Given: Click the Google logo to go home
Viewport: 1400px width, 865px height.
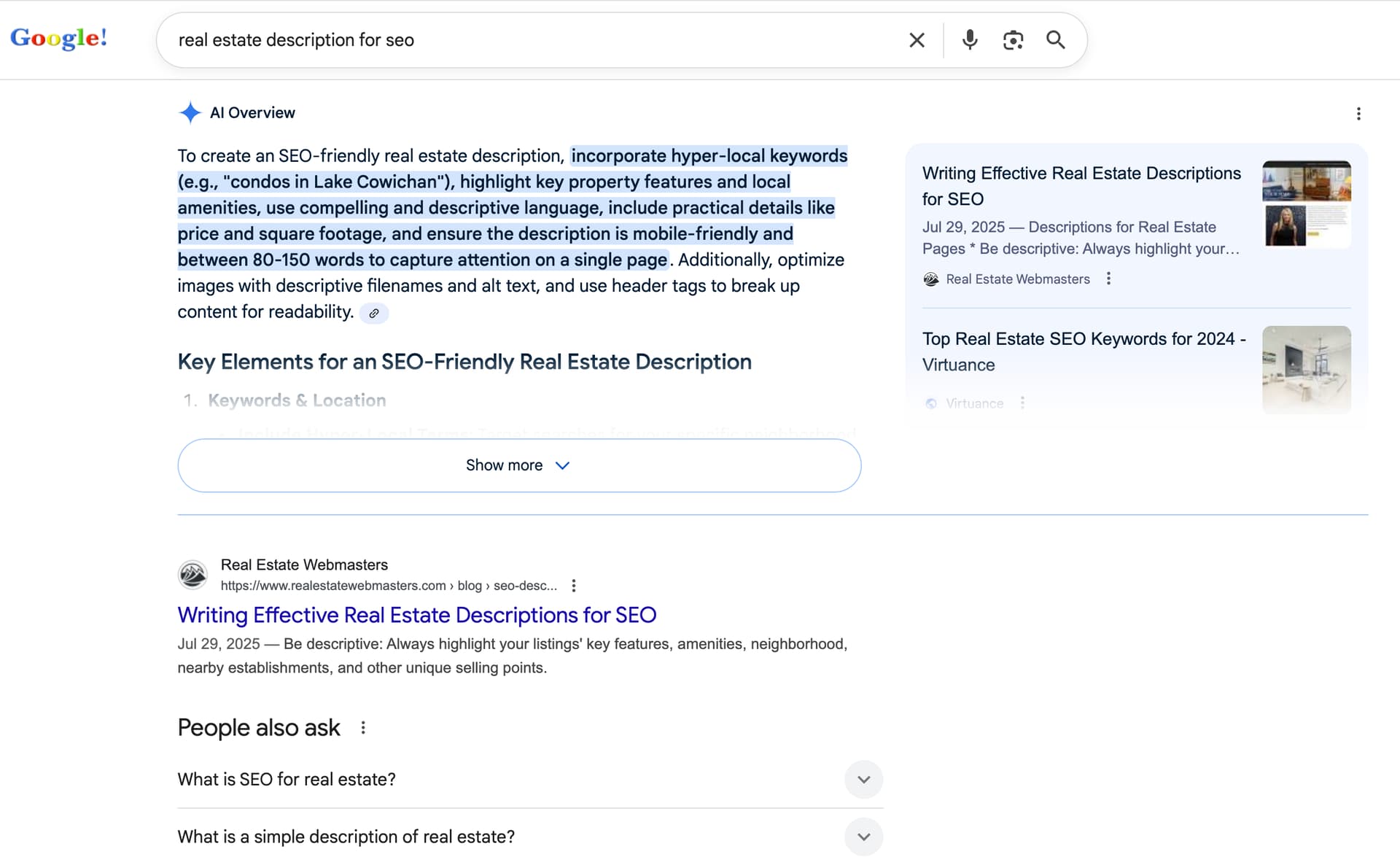Looking at the screenshot, I should click(x=58, y=38).
